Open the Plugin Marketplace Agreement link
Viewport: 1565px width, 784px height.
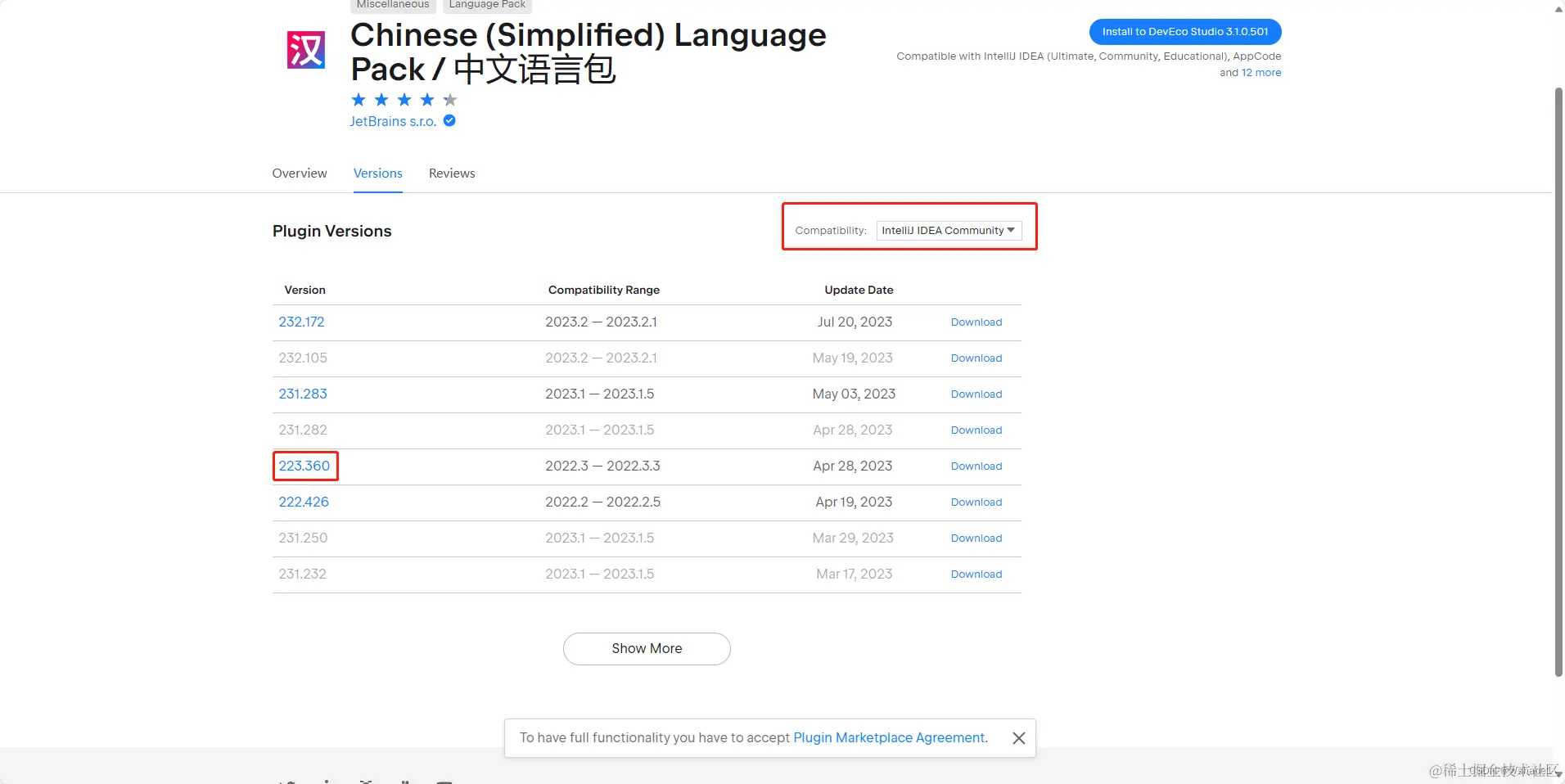tap(889, 738)
